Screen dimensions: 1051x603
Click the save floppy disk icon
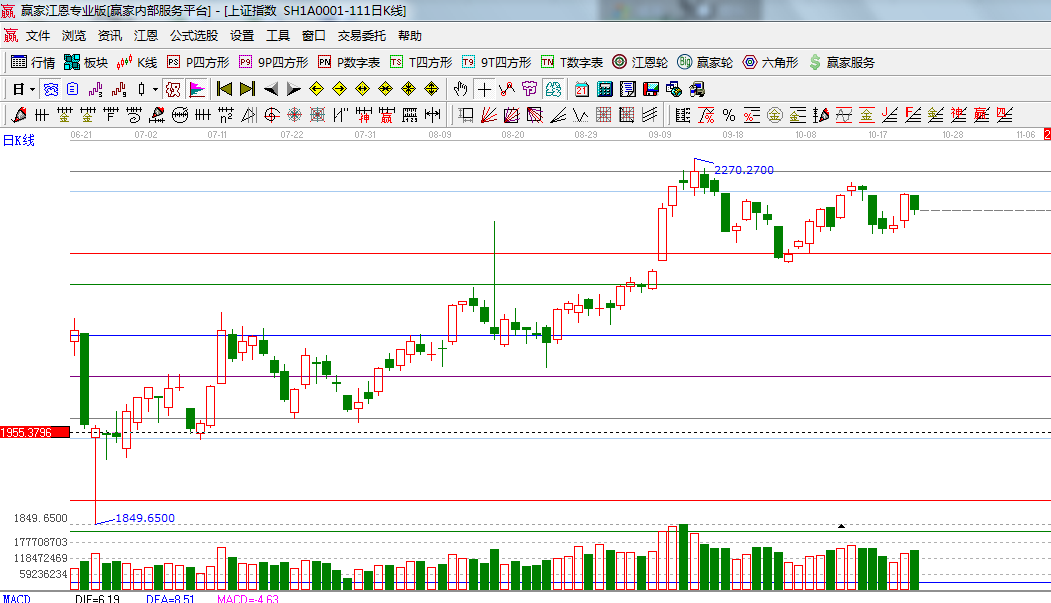649,89
